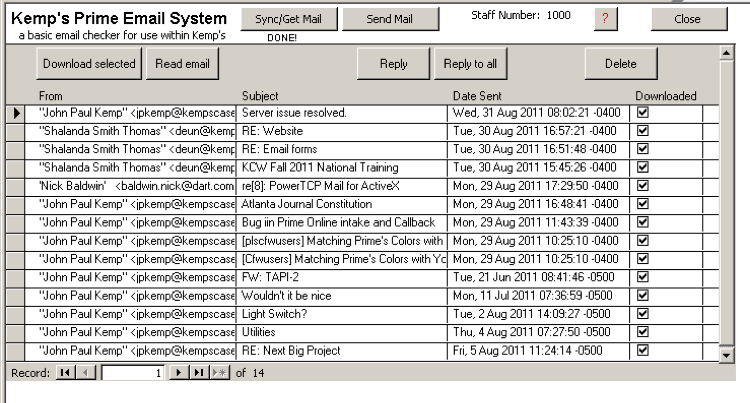The height and width of the screenshot is (403, 750).
Task: Click the Reply button
Action: (x=394, y=64)
